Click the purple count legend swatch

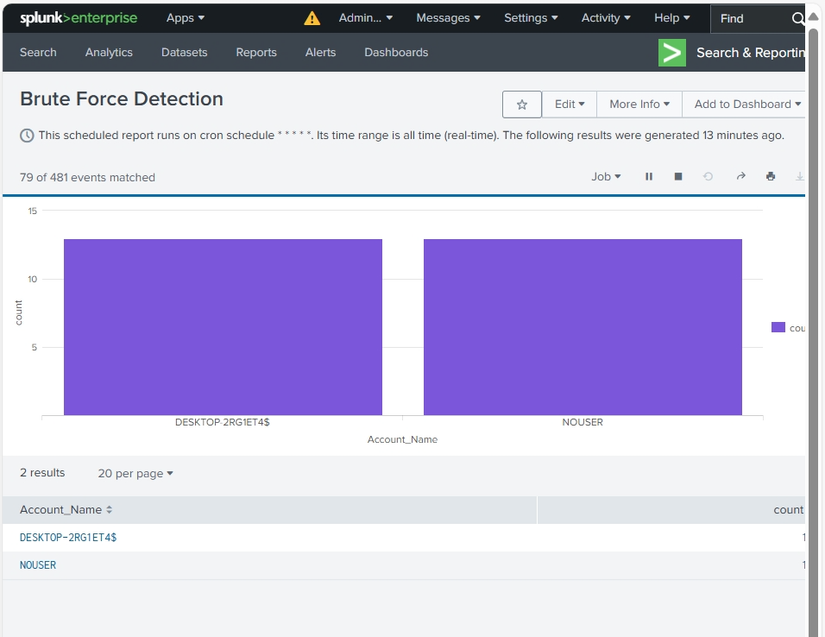pos(778,327)
